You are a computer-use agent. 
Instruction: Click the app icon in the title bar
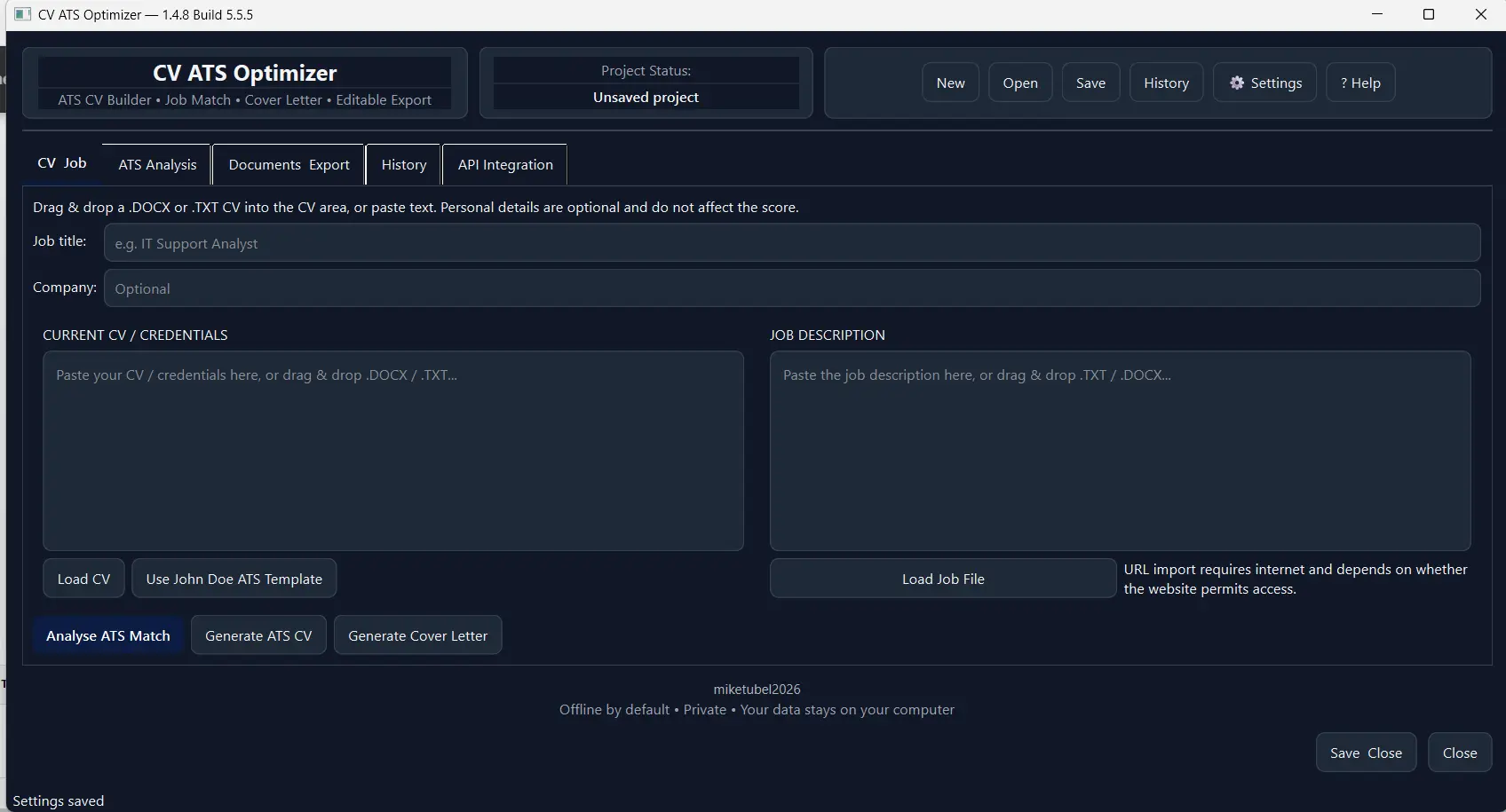[23, 14]
